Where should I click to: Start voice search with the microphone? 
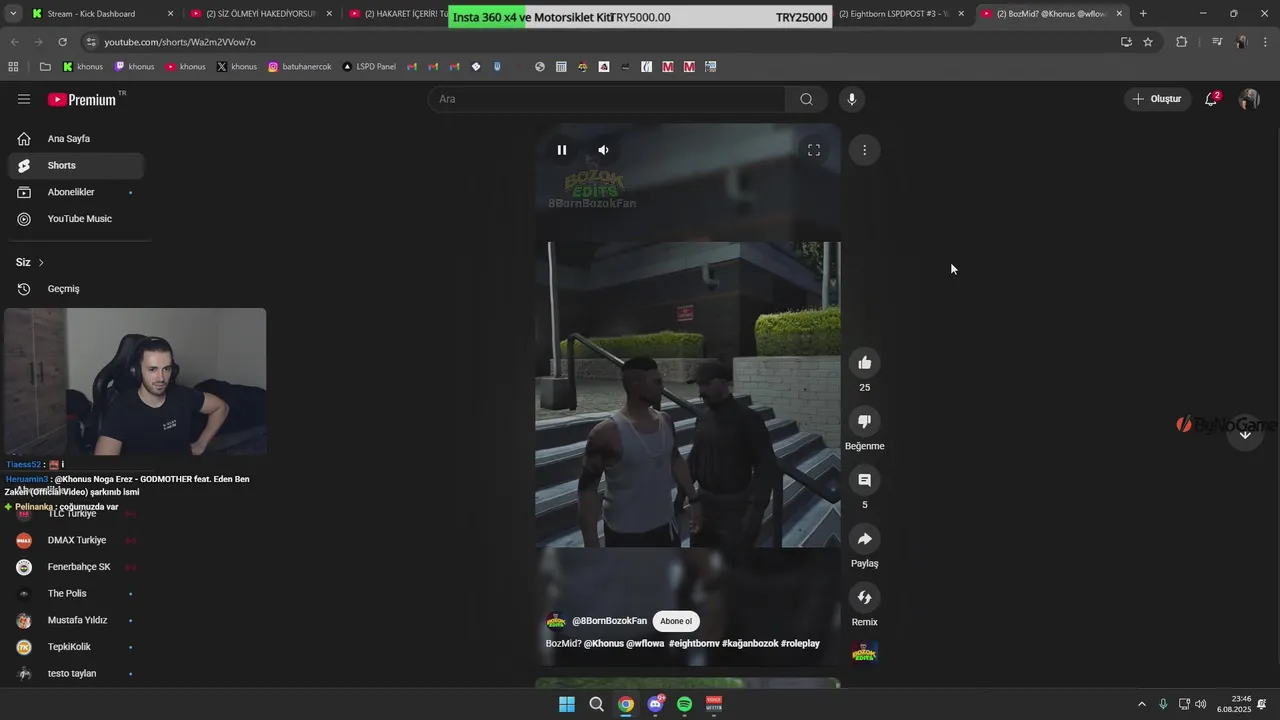pyautogui.click(x=852, y=99)
